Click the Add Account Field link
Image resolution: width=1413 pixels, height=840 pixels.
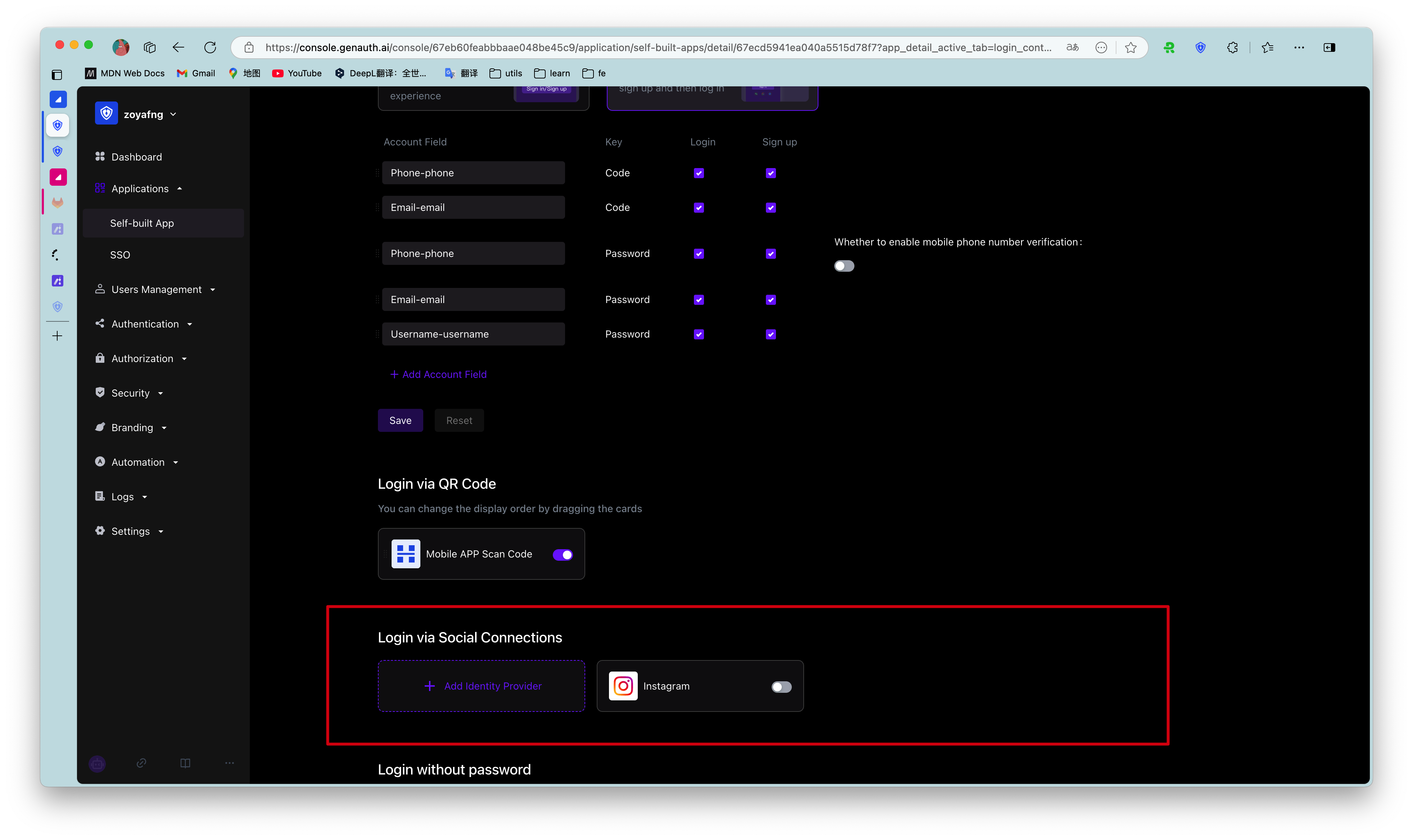pyautogui.click(x=439, y=374)
